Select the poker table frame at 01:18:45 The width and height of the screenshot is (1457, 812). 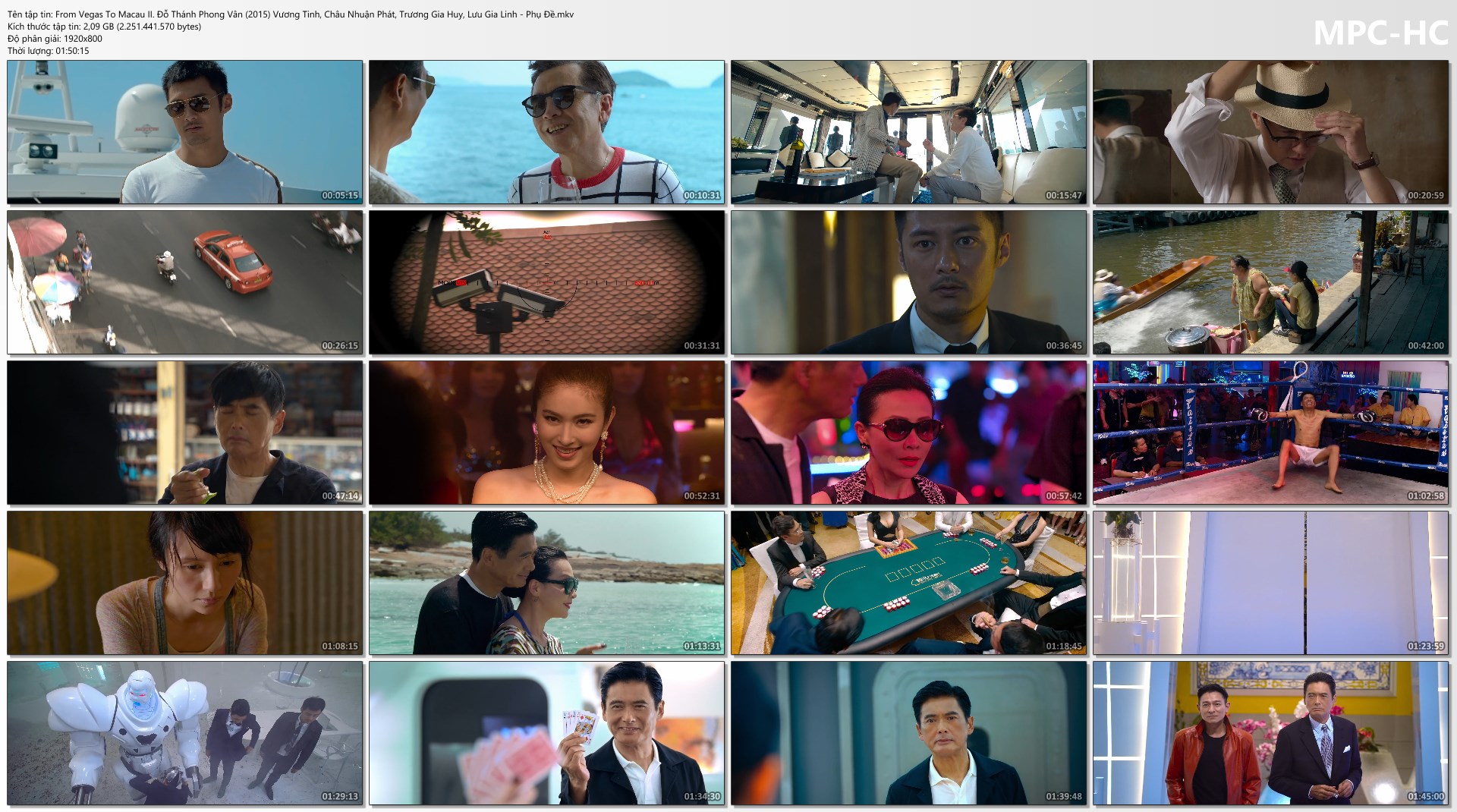[x=909, y=583]
